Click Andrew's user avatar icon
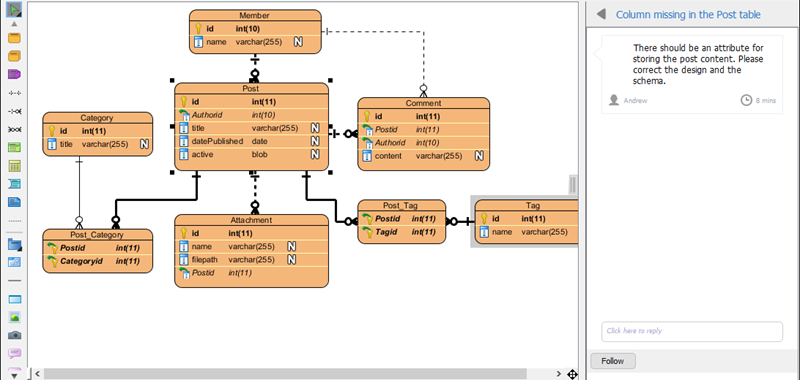 pyautogui.click(x=614, y=100)
